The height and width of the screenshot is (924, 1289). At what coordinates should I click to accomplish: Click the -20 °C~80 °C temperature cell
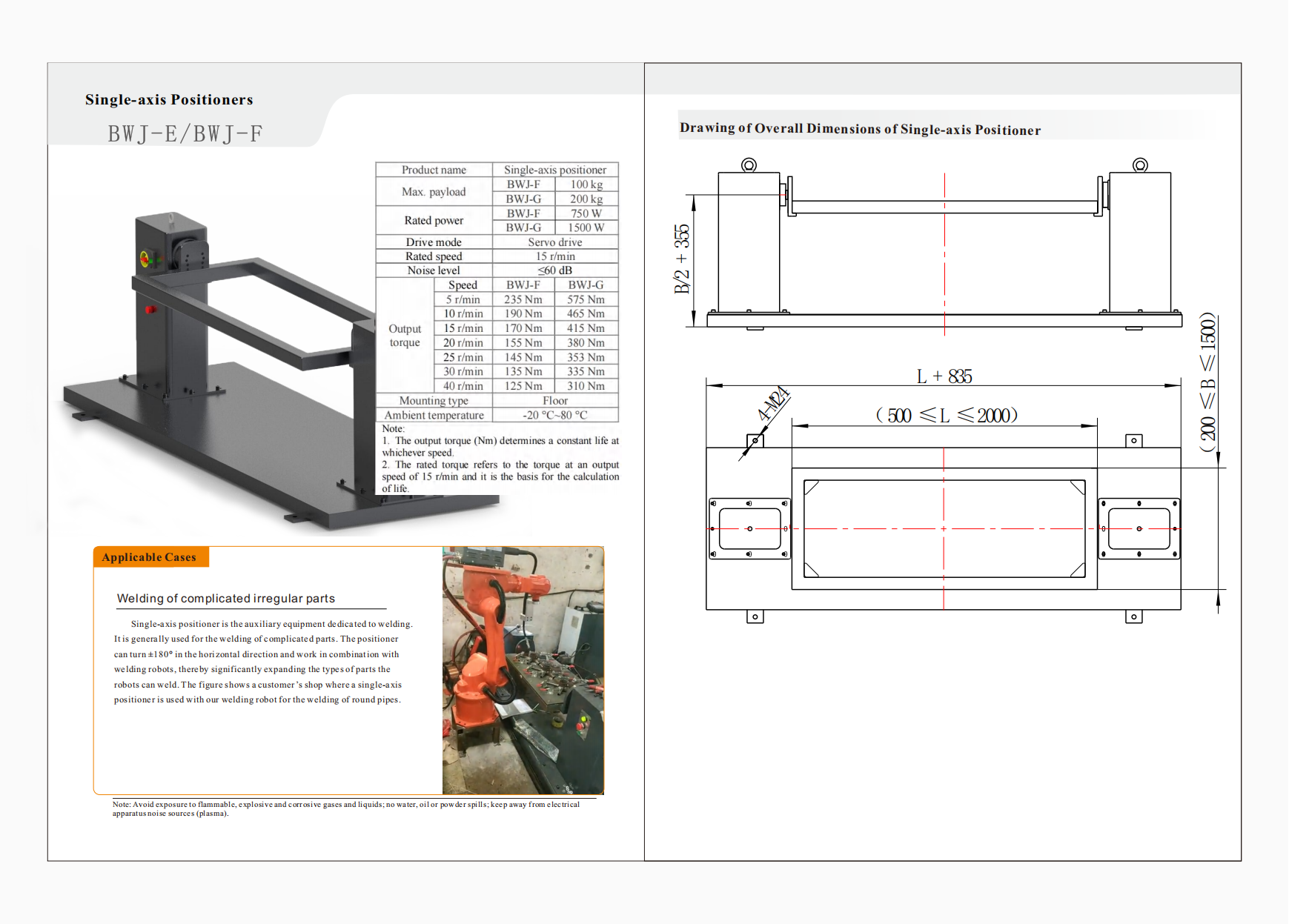[x=554, y=415]
